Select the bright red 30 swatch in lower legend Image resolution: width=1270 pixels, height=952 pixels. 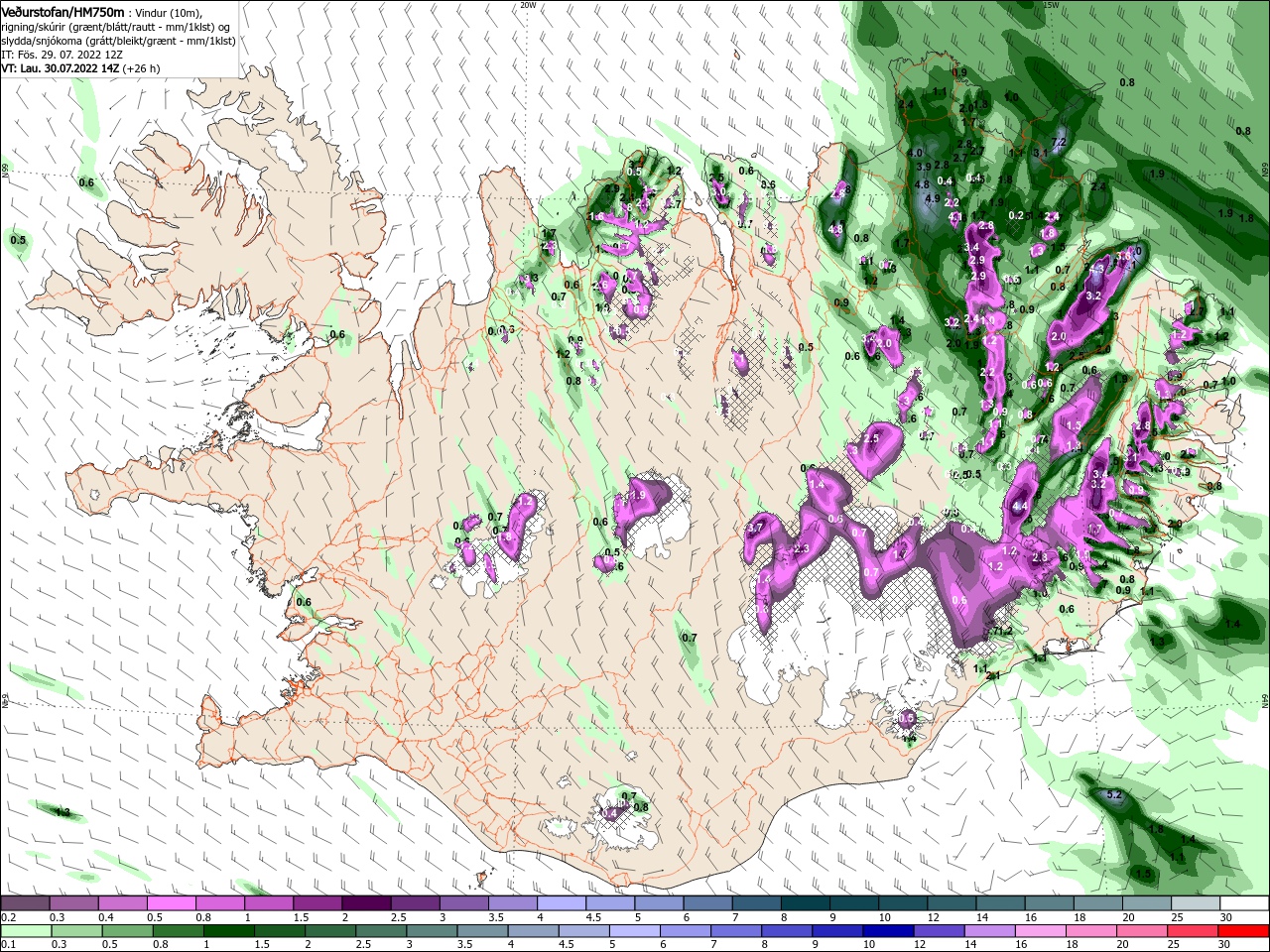point(1242,931)
